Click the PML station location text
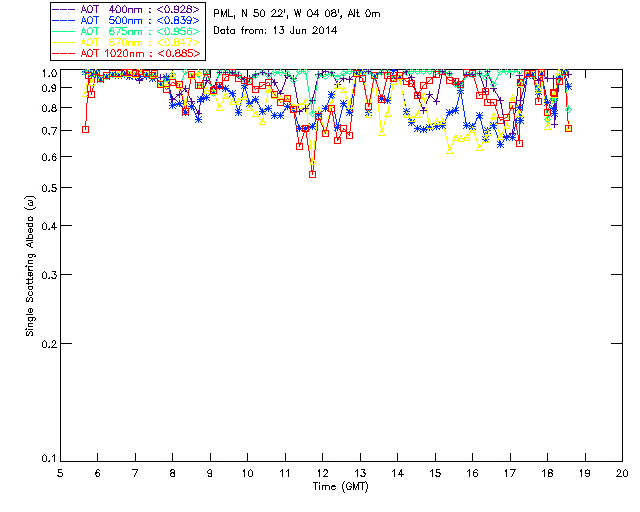 tap(297, 13)
